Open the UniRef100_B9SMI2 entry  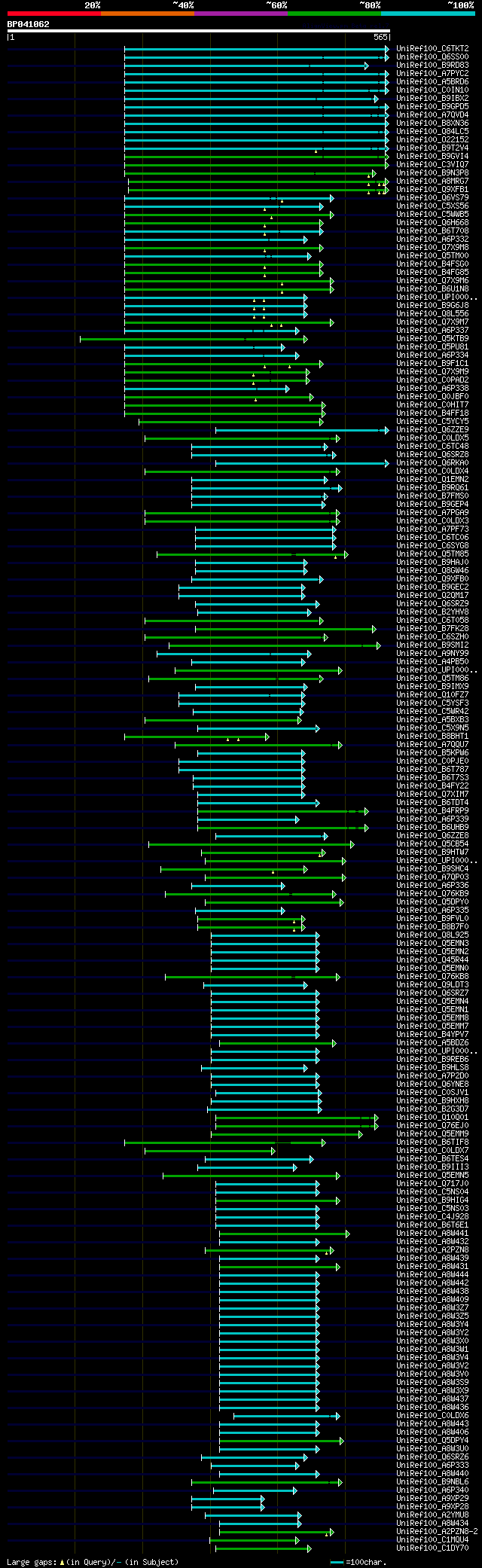(x=432, y=645)
